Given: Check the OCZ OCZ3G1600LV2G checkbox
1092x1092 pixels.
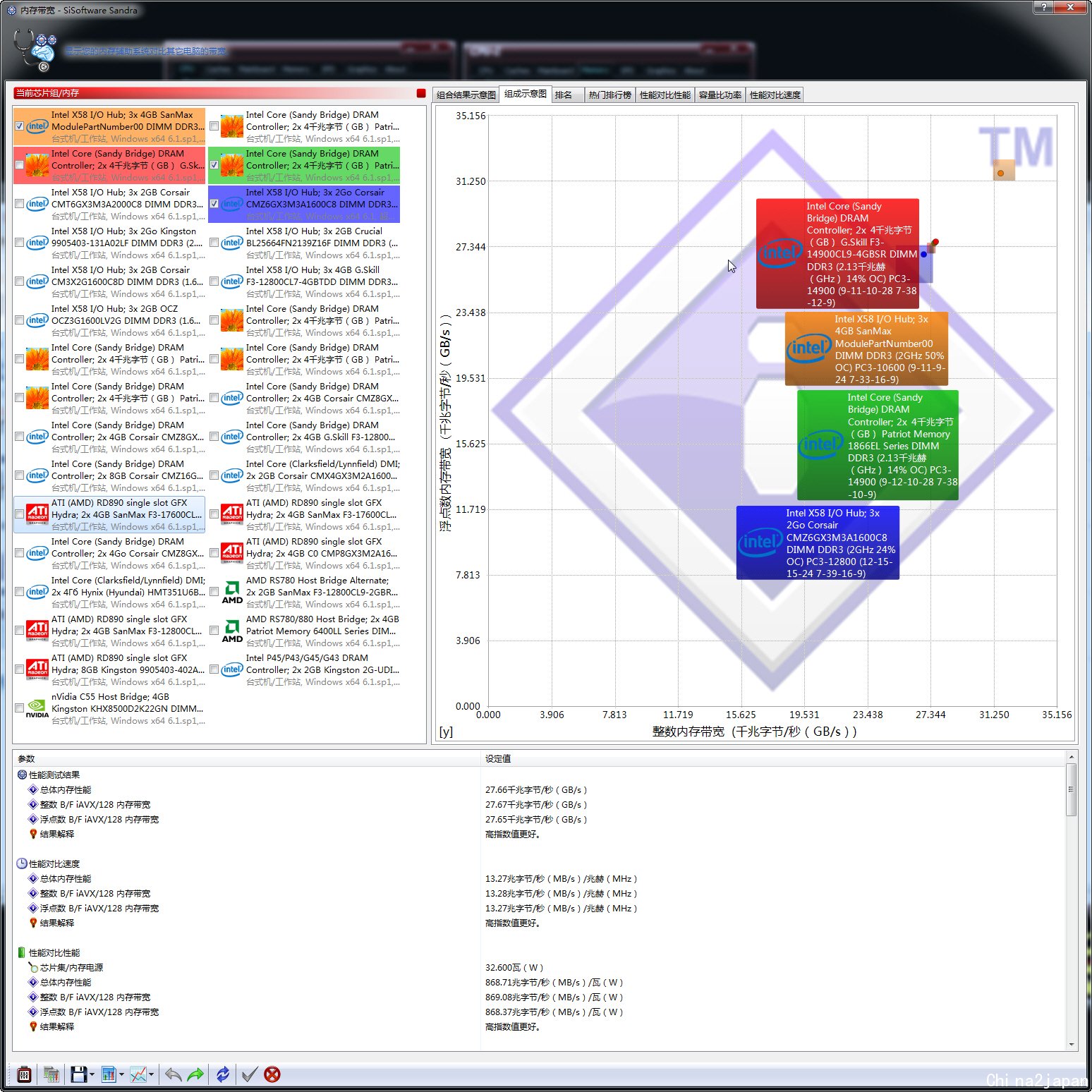Looking at the screenshot, I should click(20, 320).
